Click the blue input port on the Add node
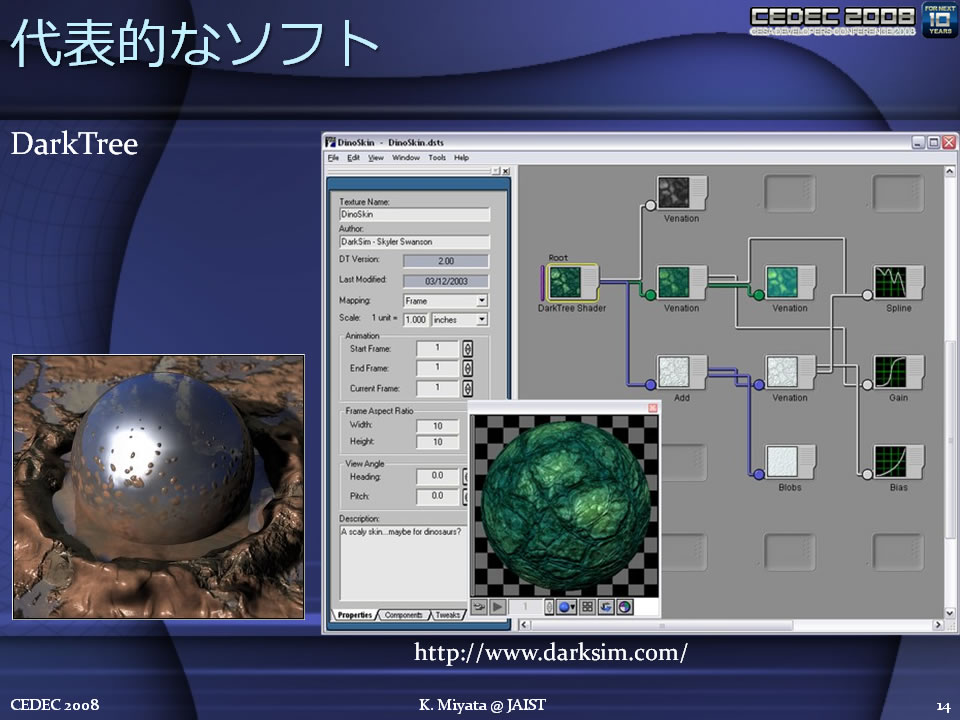 [650, 385]
